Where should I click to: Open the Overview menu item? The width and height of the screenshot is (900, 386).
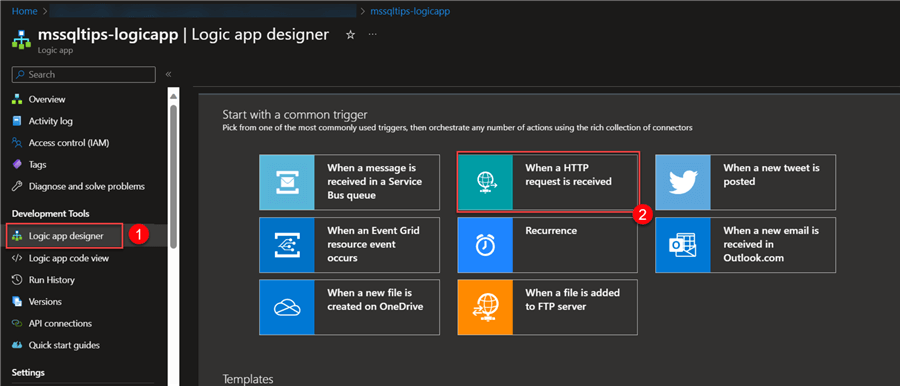pyautogui.click(x=47, y=99)
